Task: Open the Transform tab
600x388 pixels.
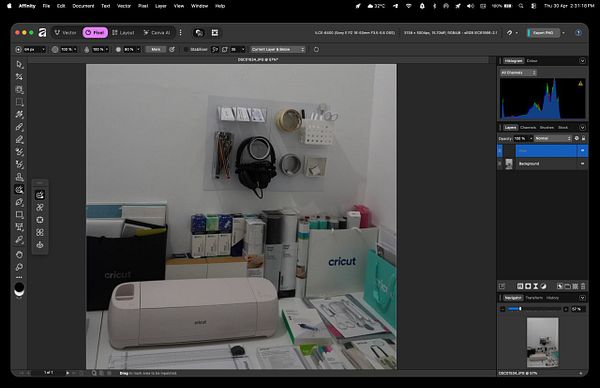Action: point(534,298)
